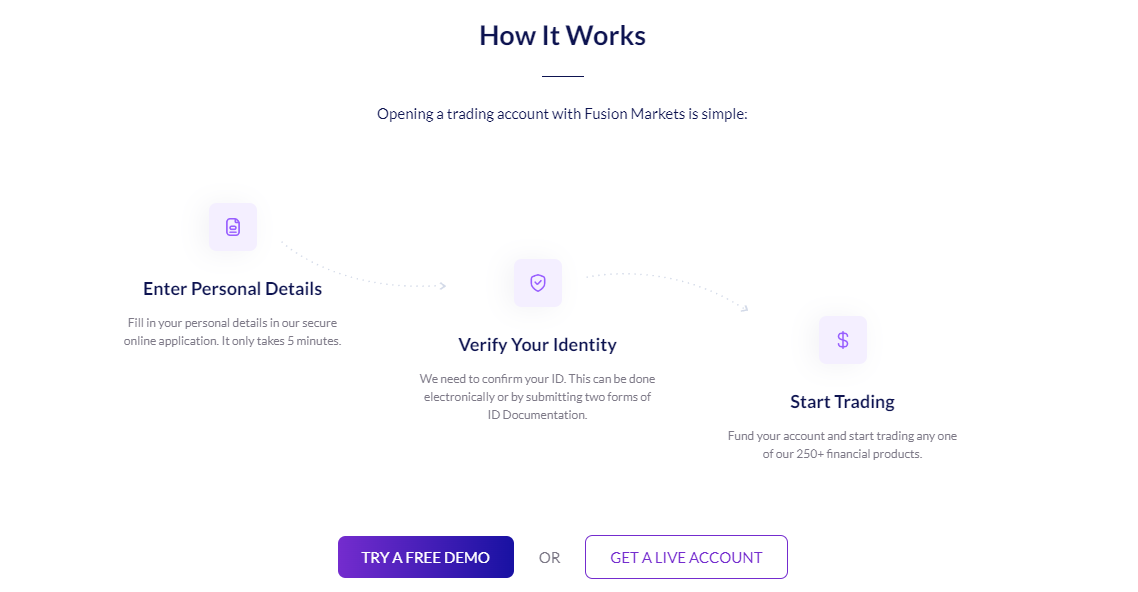Click the shield checkmark icon
This screenshot has height=592, width=1138.
pos(538,283)
